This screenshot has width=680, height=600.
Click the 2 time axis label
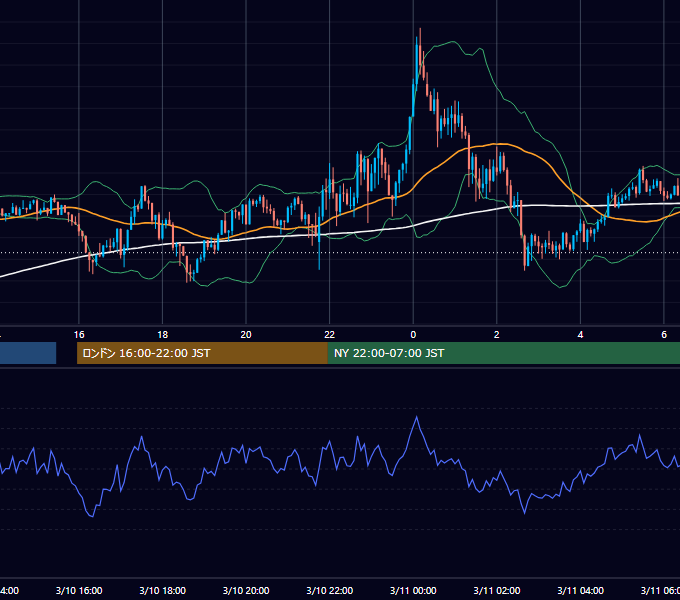pyautogui.click(x=497, y=335)
